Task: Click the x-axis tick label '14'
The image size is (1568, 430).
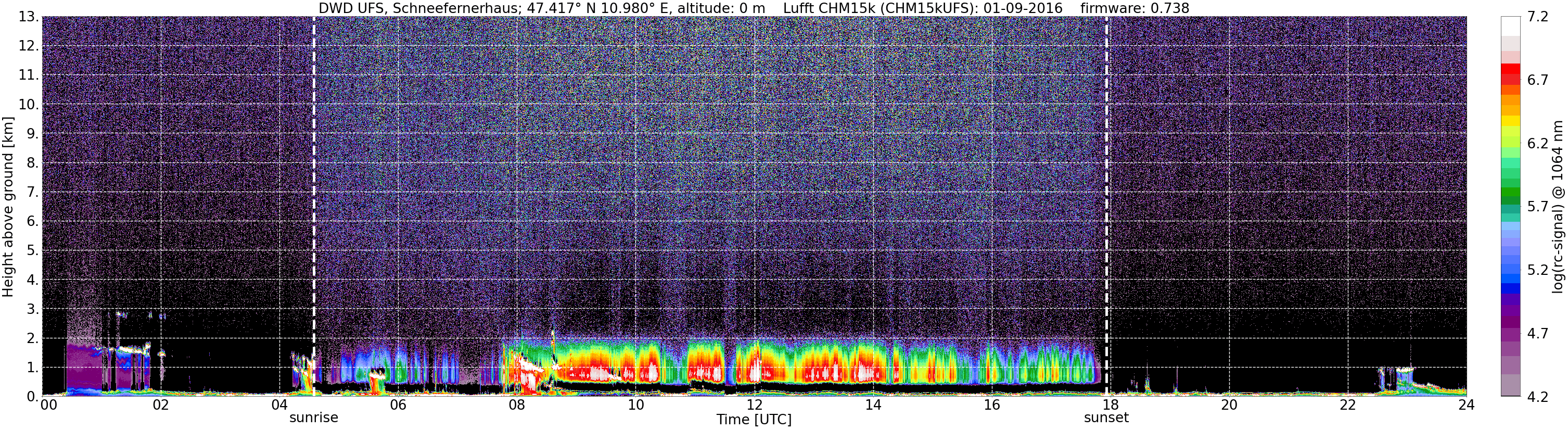Action: pyautogui.click(x=873, y=405)
